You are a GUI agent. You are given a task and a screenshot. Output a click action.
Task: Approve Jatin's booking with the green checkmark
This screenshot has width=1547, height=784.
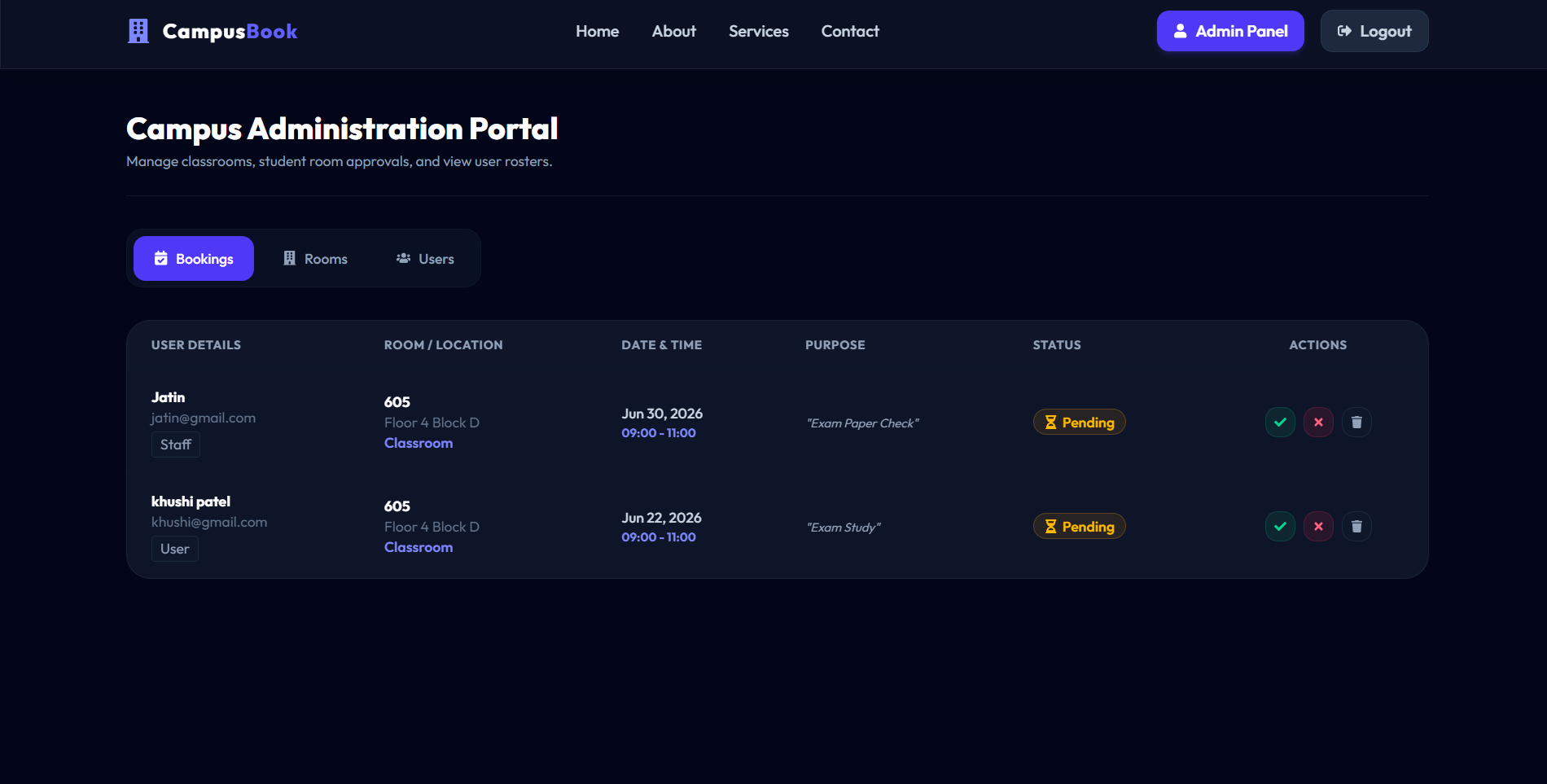click(1280, 423)
